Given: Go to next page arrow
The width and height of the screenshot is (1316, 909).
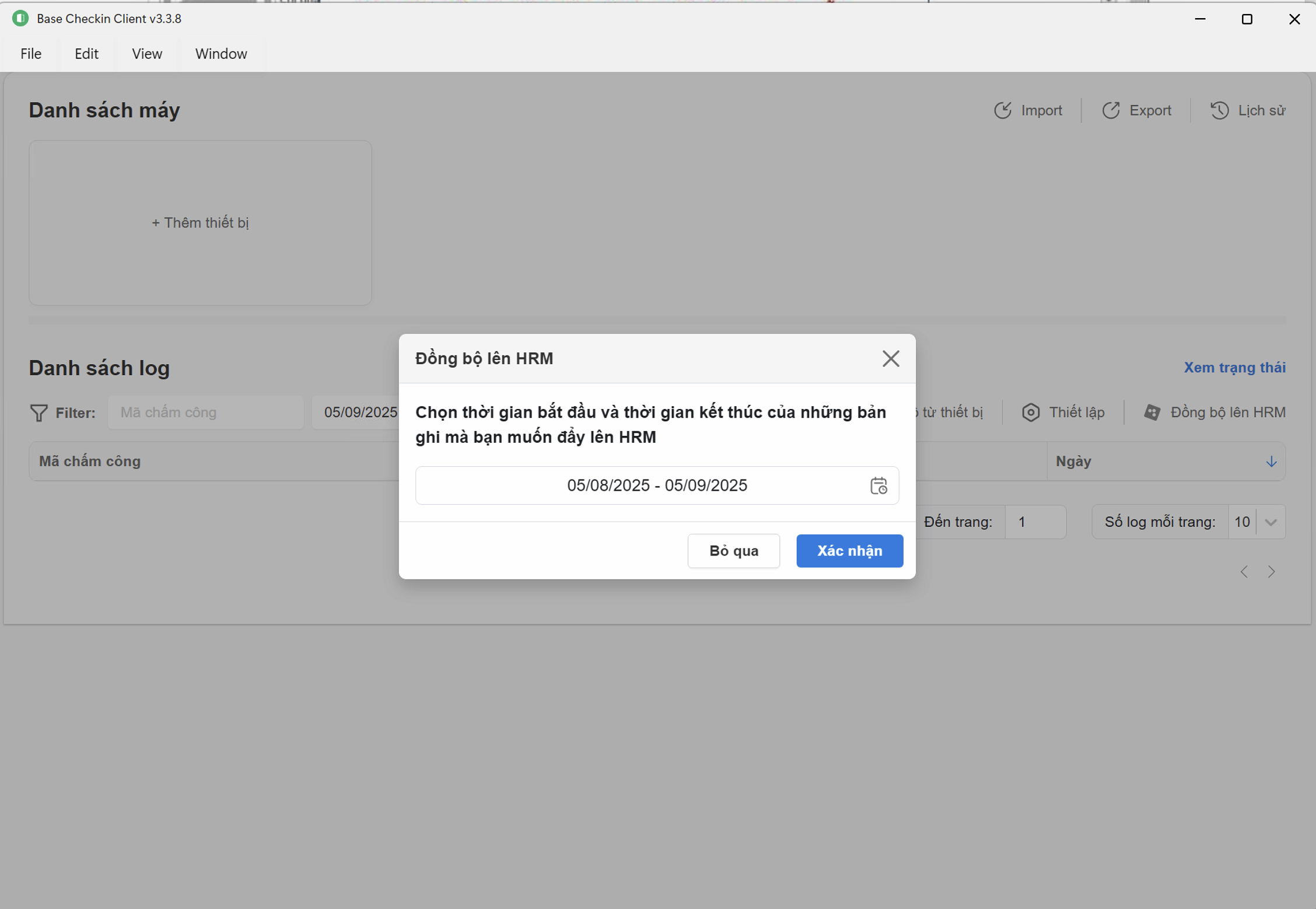Looking at the screenshot, I should pyautogui.click(x=1272, y=572).
